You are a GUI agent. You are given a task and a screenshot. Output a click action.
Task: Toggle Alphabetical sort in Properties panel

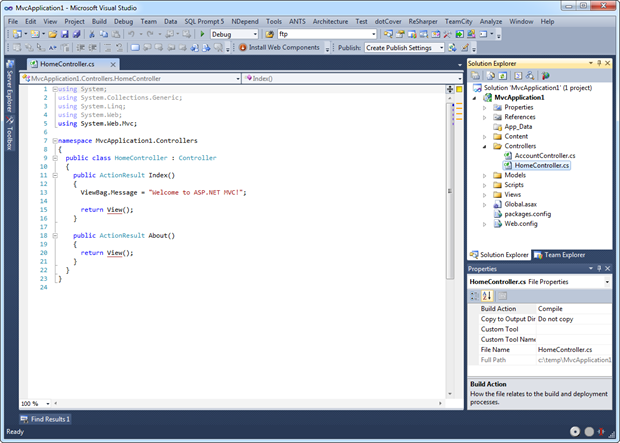pos(487,295)
